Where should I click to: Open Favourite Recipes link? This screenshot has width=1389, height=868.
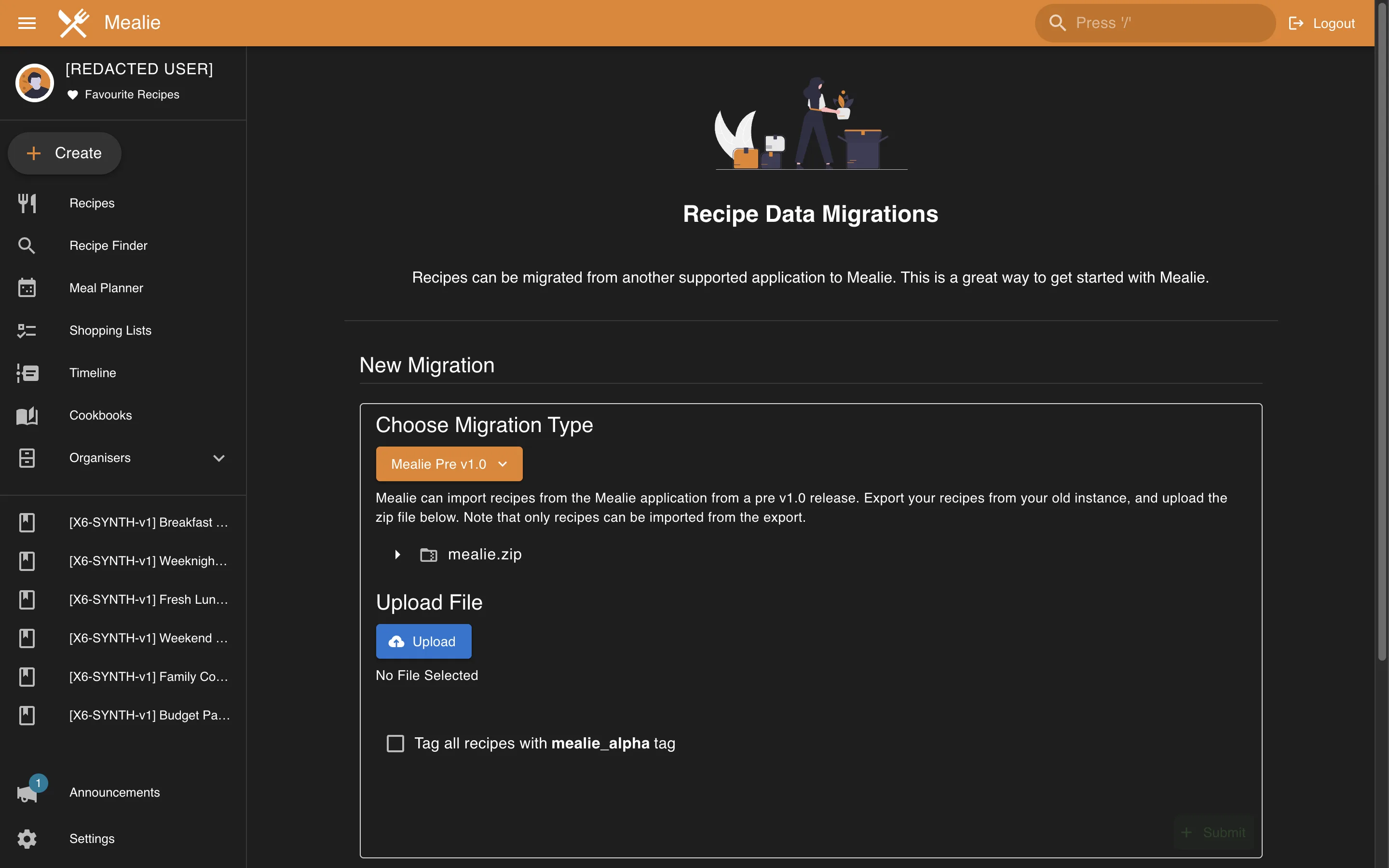(x=132, y=95)
